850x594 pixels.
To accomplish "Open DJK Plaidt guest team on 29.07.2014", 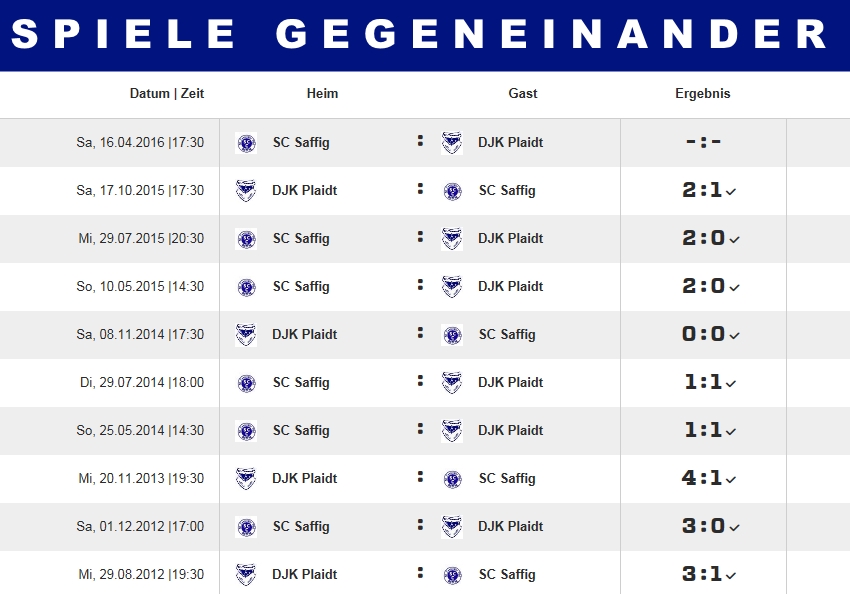I will click(x=510, y=383).
